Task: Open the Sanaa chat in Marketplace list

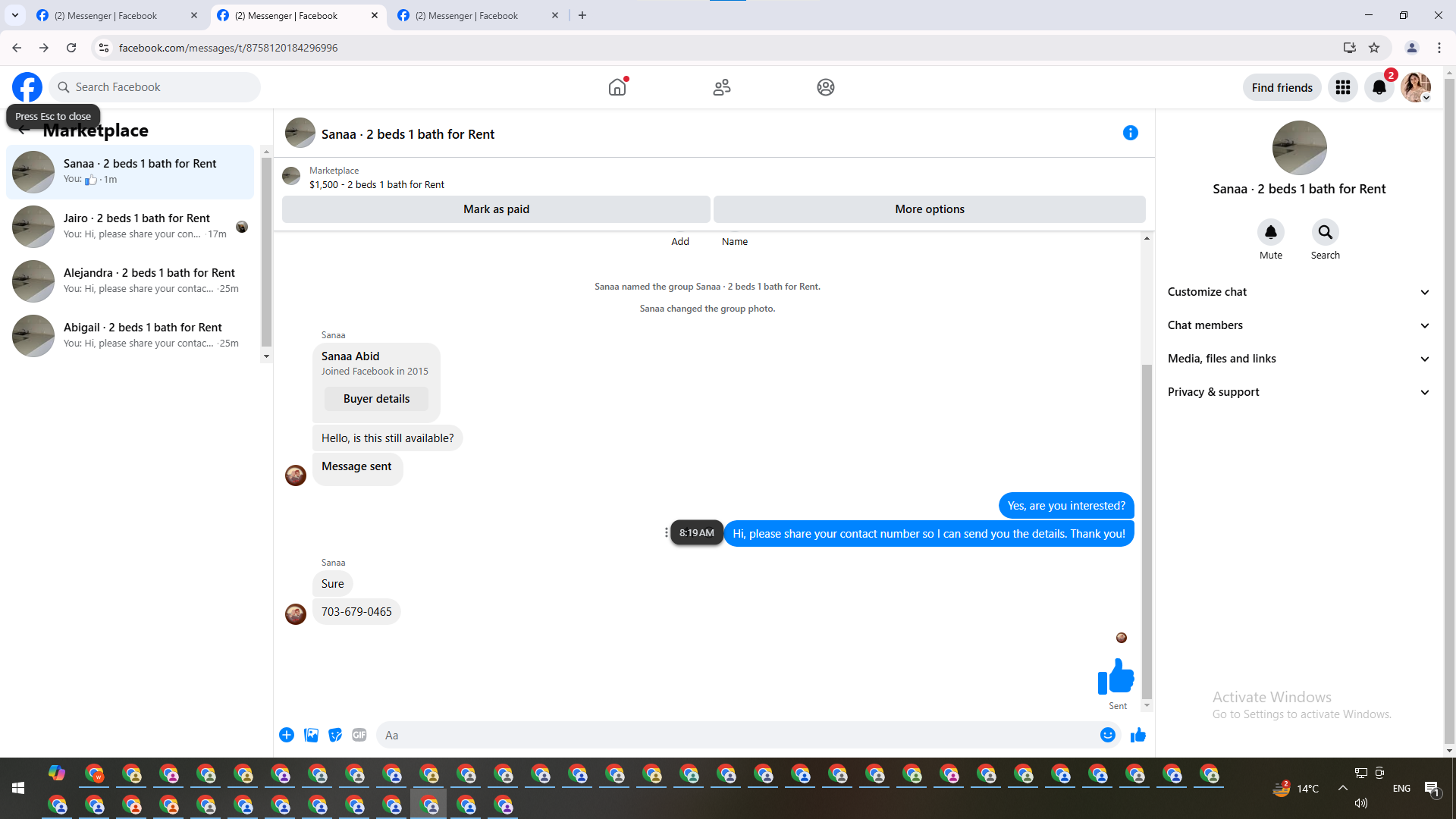Action: tap(130, 172)
